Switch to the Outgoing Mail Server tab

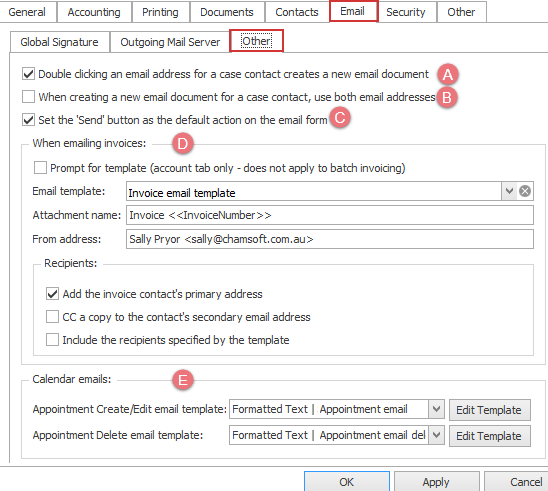coord(170,42)
